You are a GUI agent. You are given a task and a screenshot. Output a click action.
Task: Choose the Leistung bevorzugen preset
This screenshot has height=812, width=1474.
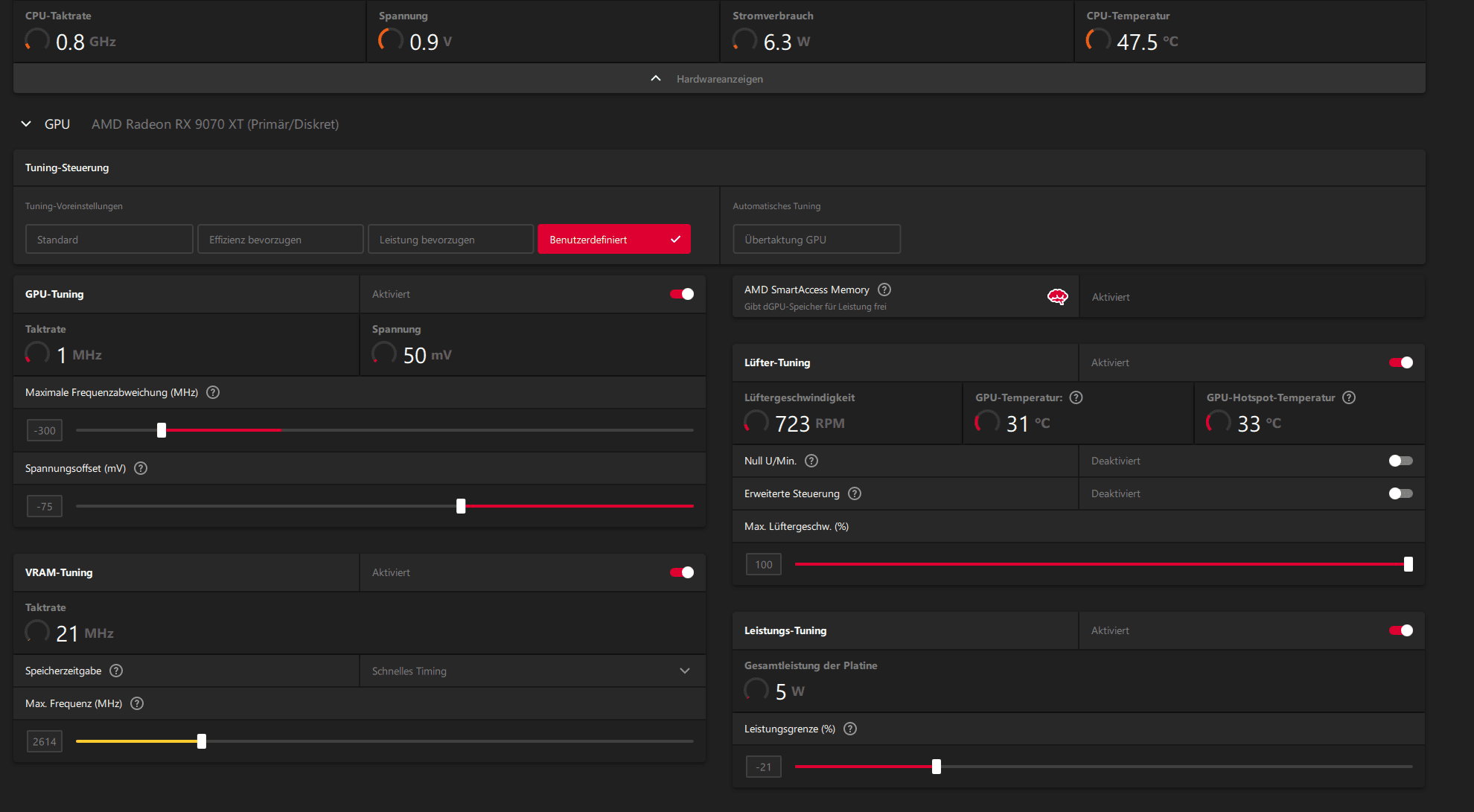(x=450, y=240)
